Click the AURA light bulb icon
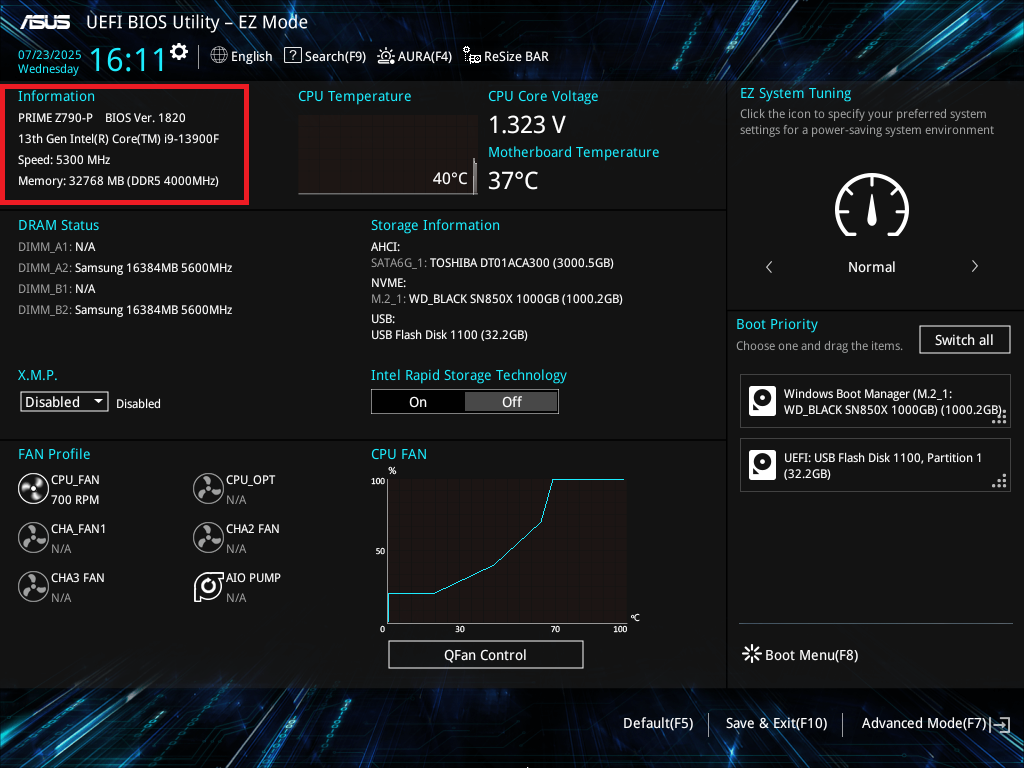1024x768 pixels. click(x=386, y=56)
